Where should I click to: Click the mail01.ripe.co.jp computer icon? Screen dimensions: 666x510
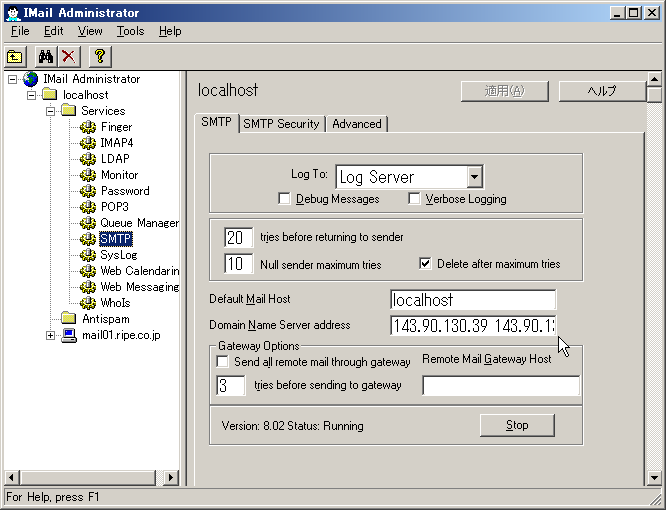coord(69,335)
